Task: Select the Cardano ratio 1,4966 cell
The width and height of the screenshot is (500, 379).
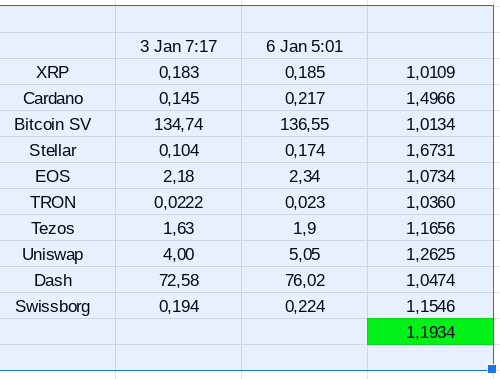Action: (430, 98)
